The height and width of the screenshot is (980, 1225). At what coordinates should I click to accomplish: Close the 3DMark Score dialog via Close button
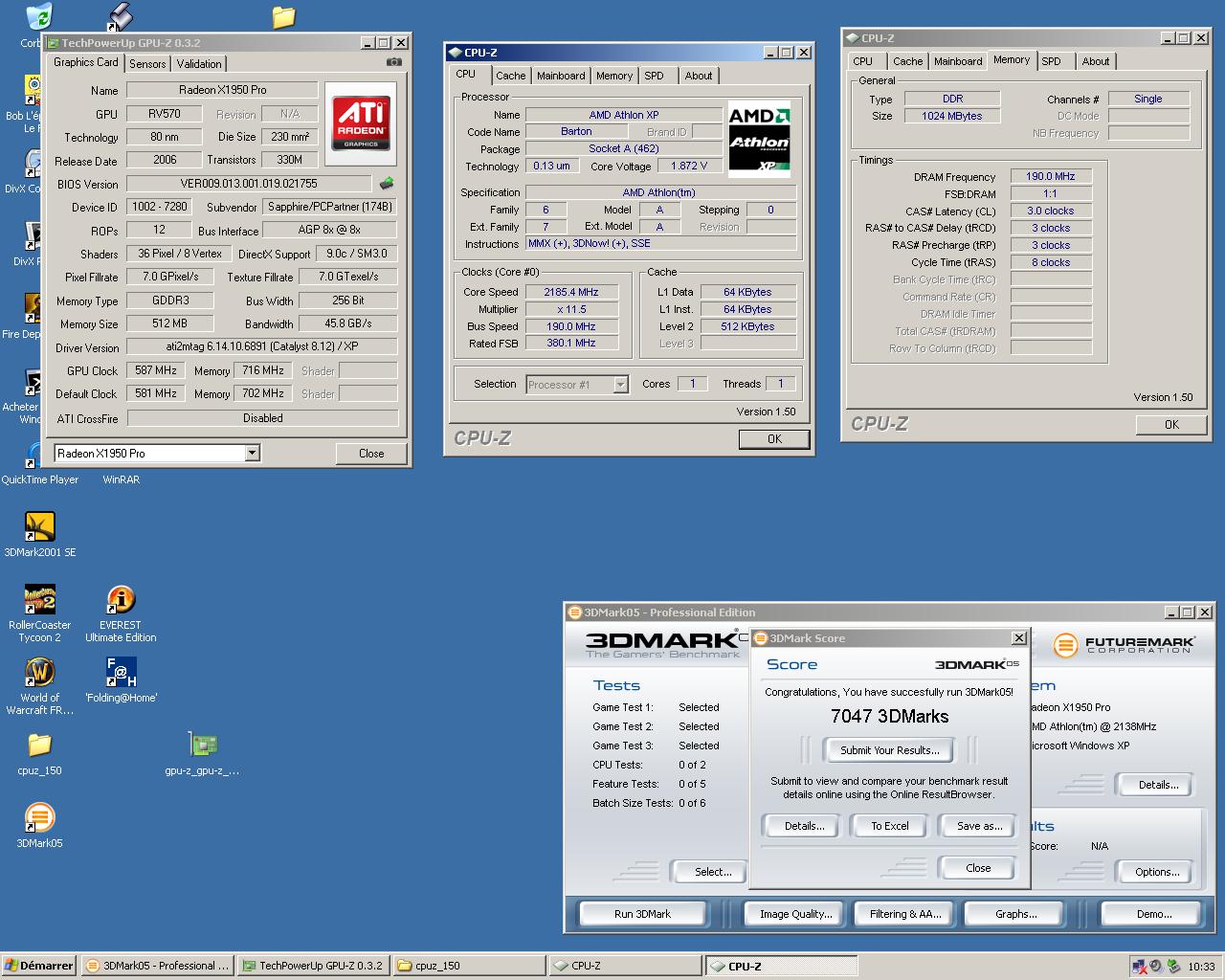pyautogui.click(x=979, y=868)
